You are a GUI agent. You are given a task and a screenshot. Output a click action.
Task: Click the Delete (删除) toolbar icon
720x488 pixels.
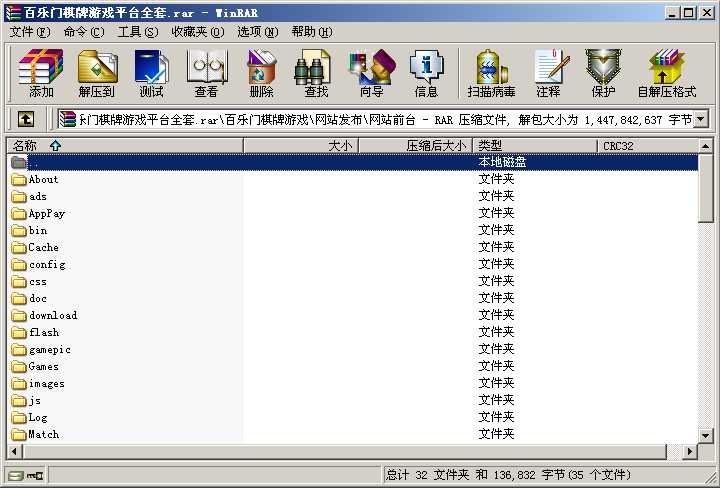click(x=261, y=73)
